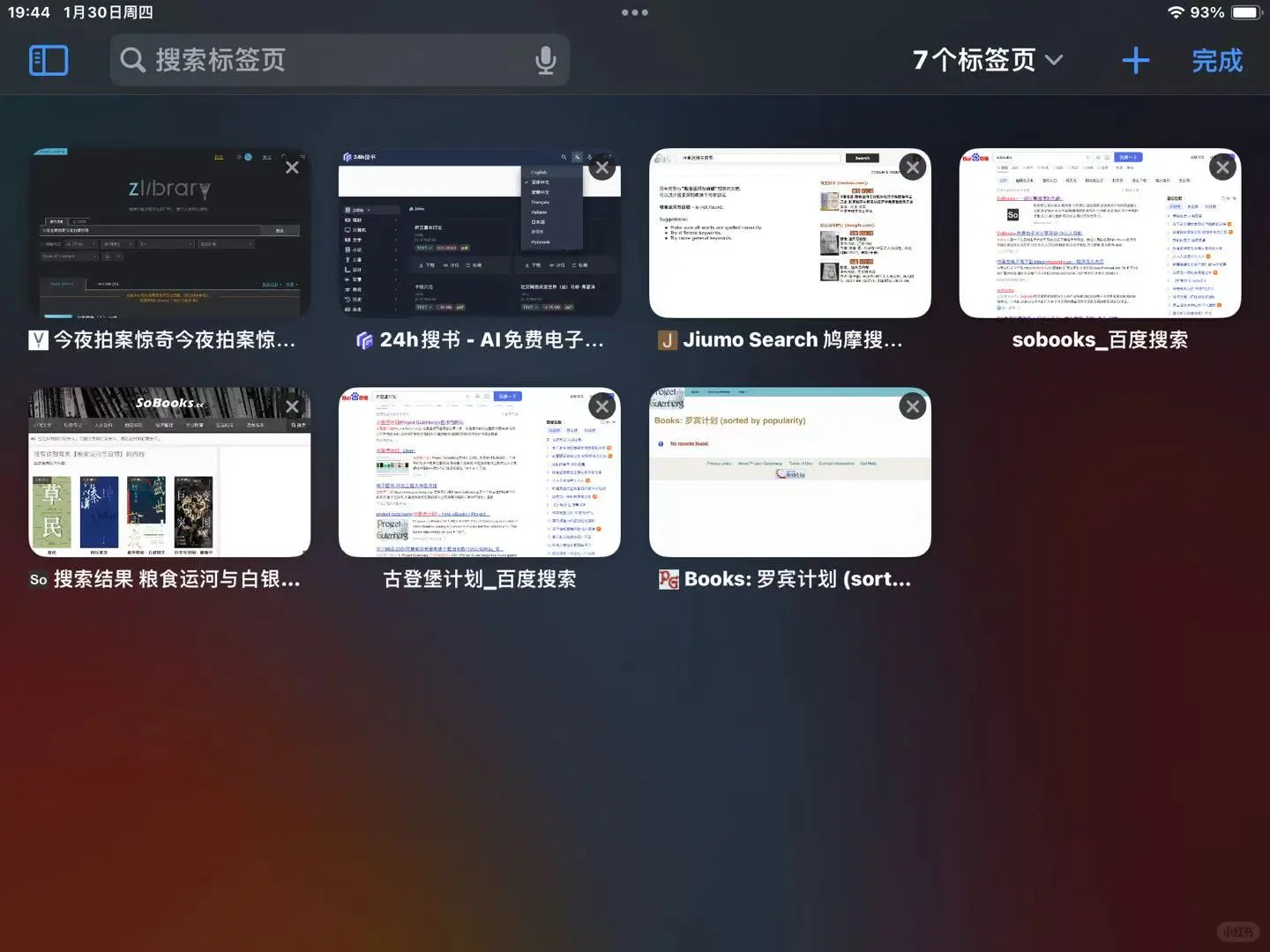Close the Jiumo Search tab
This screenshot has height=952, width=1270.
point(913,167)
